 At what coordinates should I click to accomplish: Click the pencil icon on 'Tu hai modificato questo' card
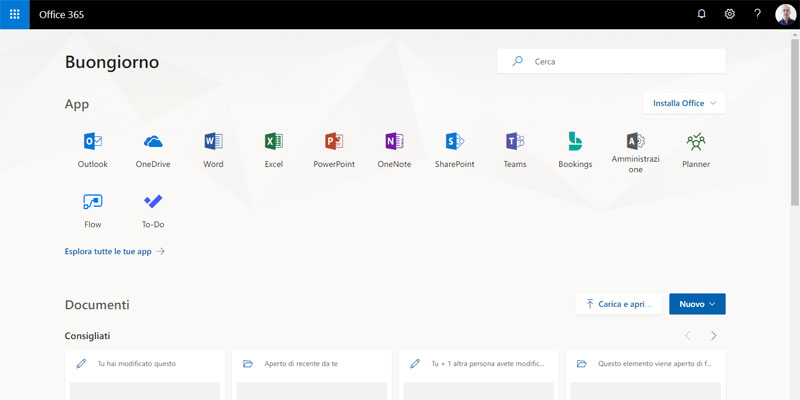point(81,364)
